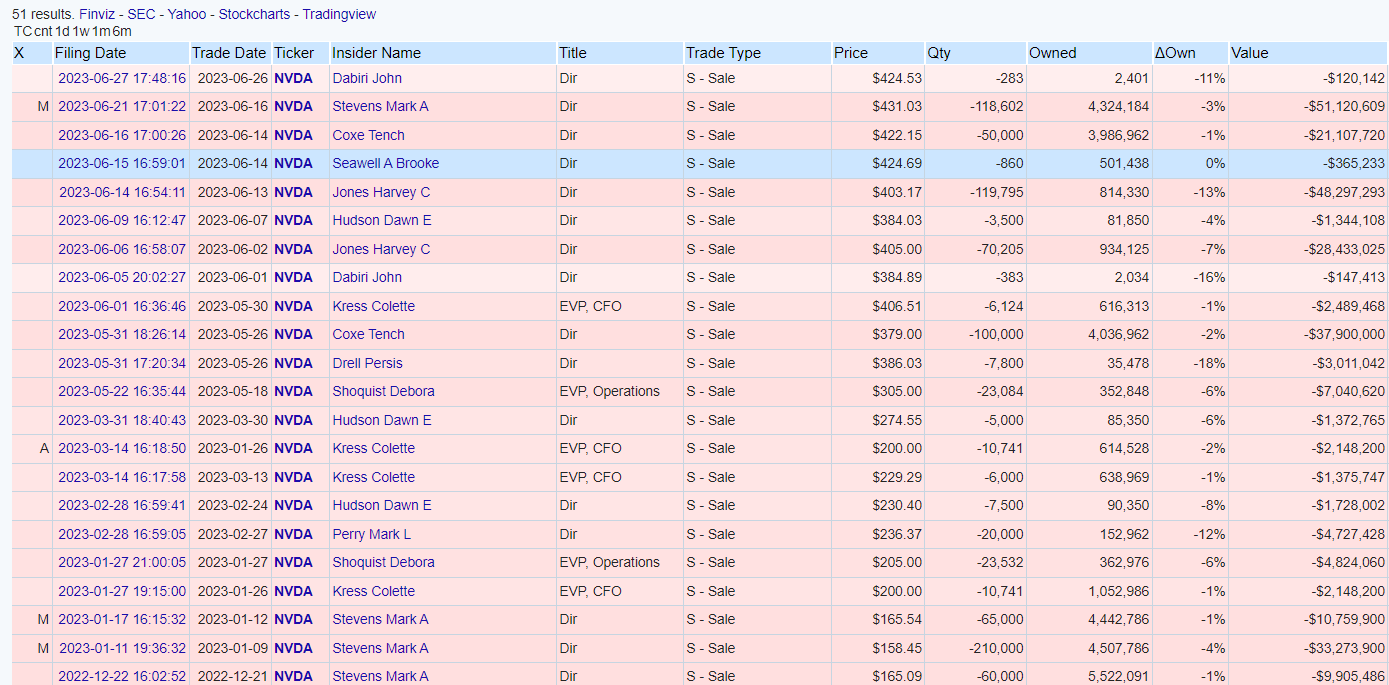Image resolution: width=1389 pixels, height=685 pixels.
Task: Click NVDA ticker in the Perry Mark L row
Action: (x=293, y=534)
